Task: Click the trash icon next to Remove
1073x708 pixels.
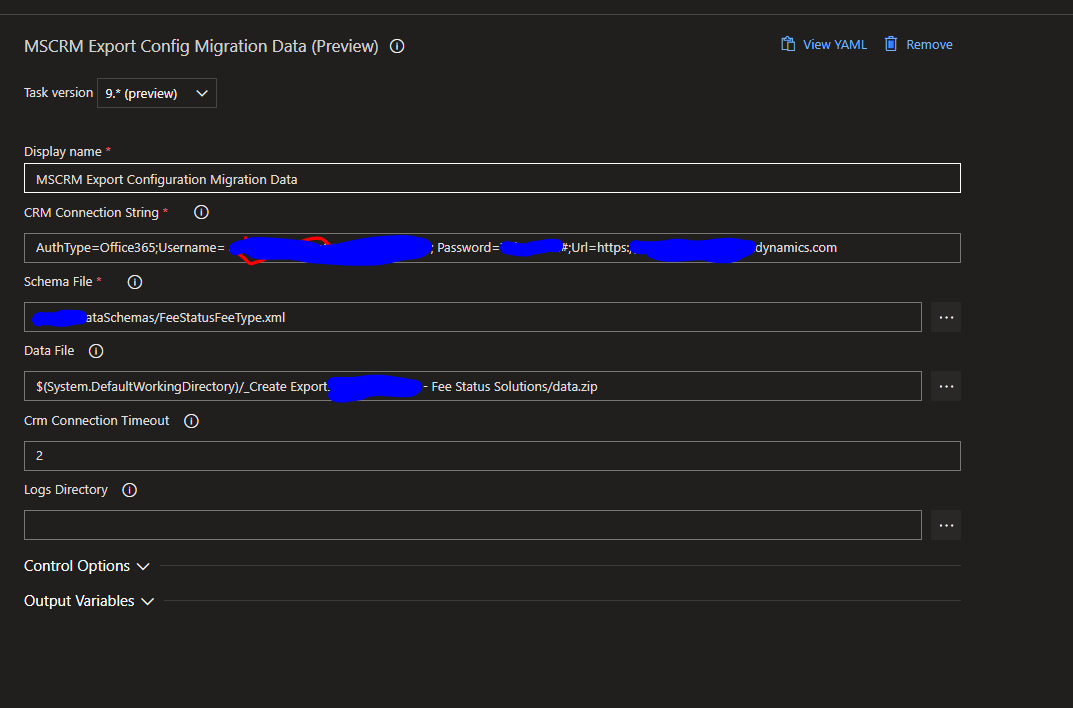Action: [x=889, y=44]
